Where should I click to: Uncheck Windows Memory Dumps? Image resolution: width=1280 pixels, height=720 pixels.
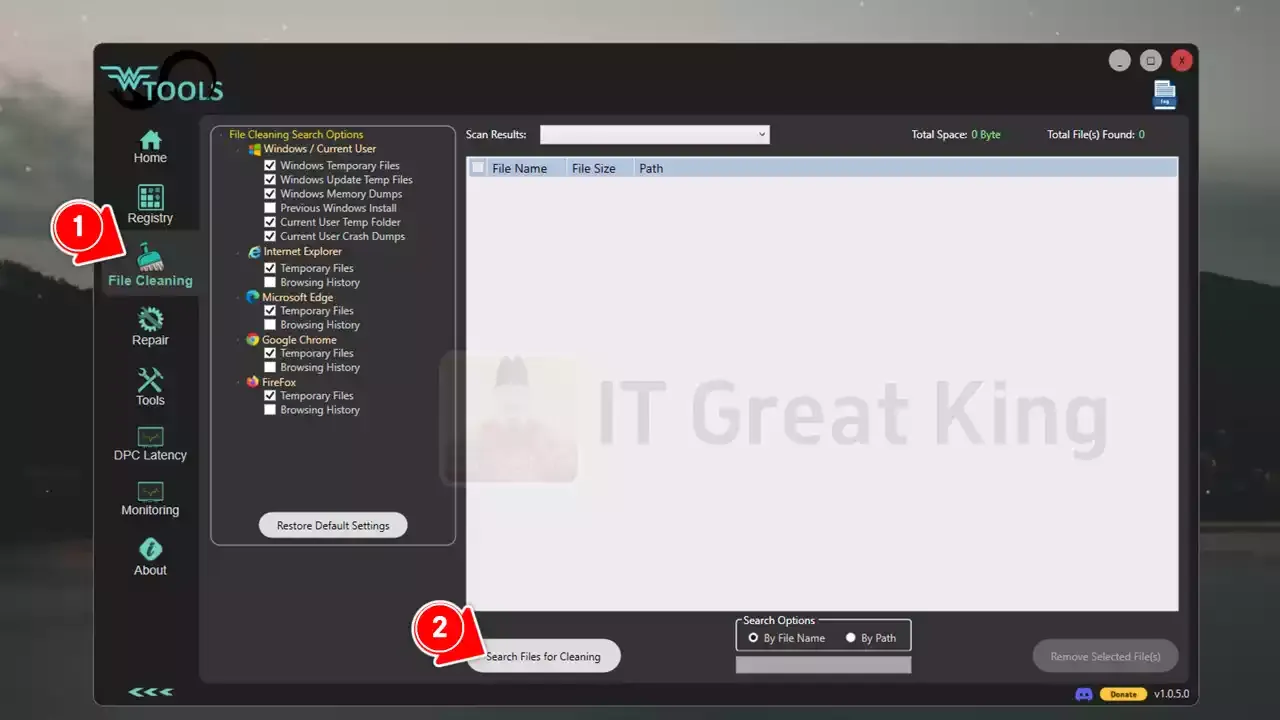[x=270, y=194]
